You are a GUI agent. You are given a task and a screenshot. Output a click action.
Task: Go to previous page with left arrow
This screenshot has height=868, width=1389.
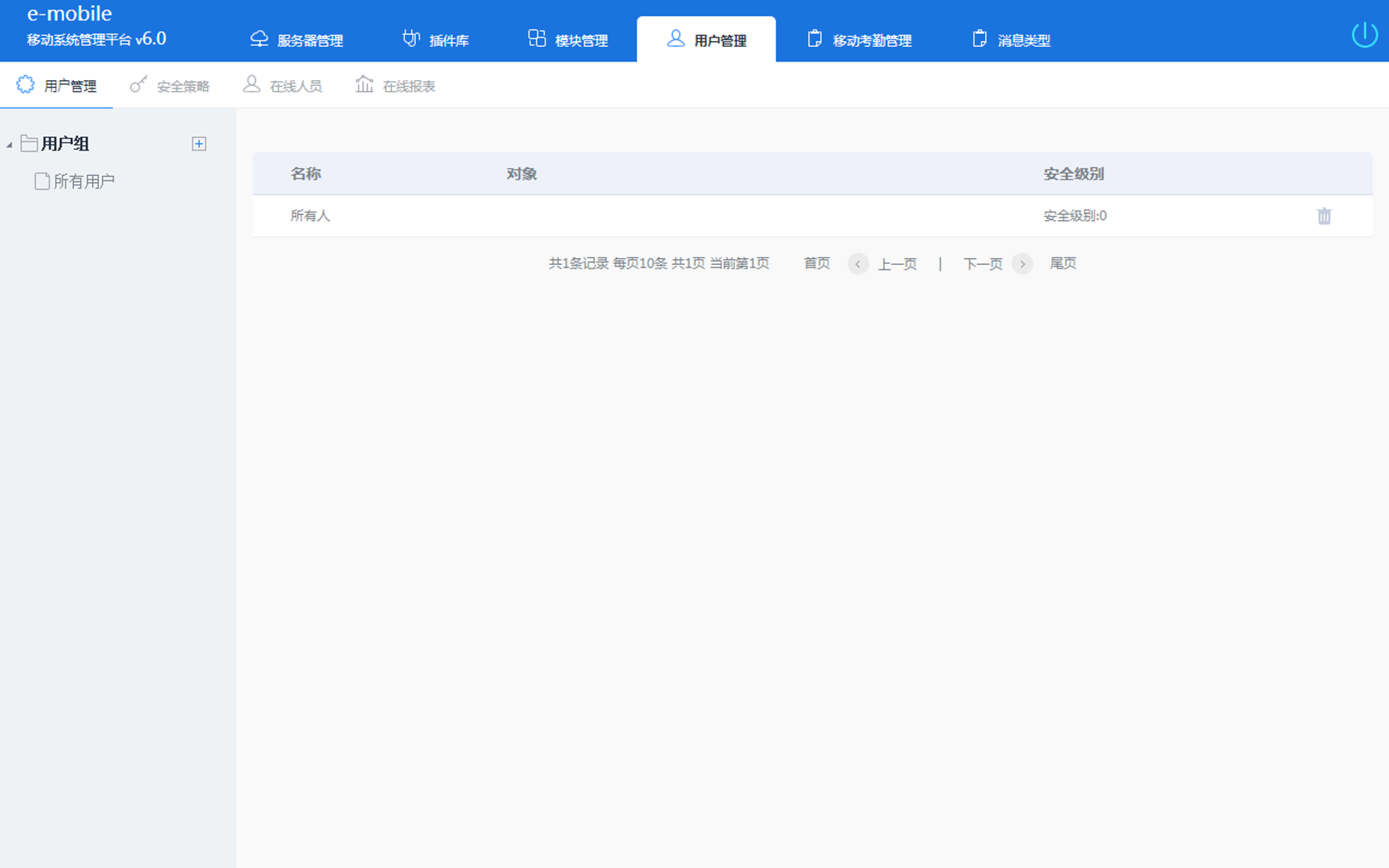click(858, 264)
